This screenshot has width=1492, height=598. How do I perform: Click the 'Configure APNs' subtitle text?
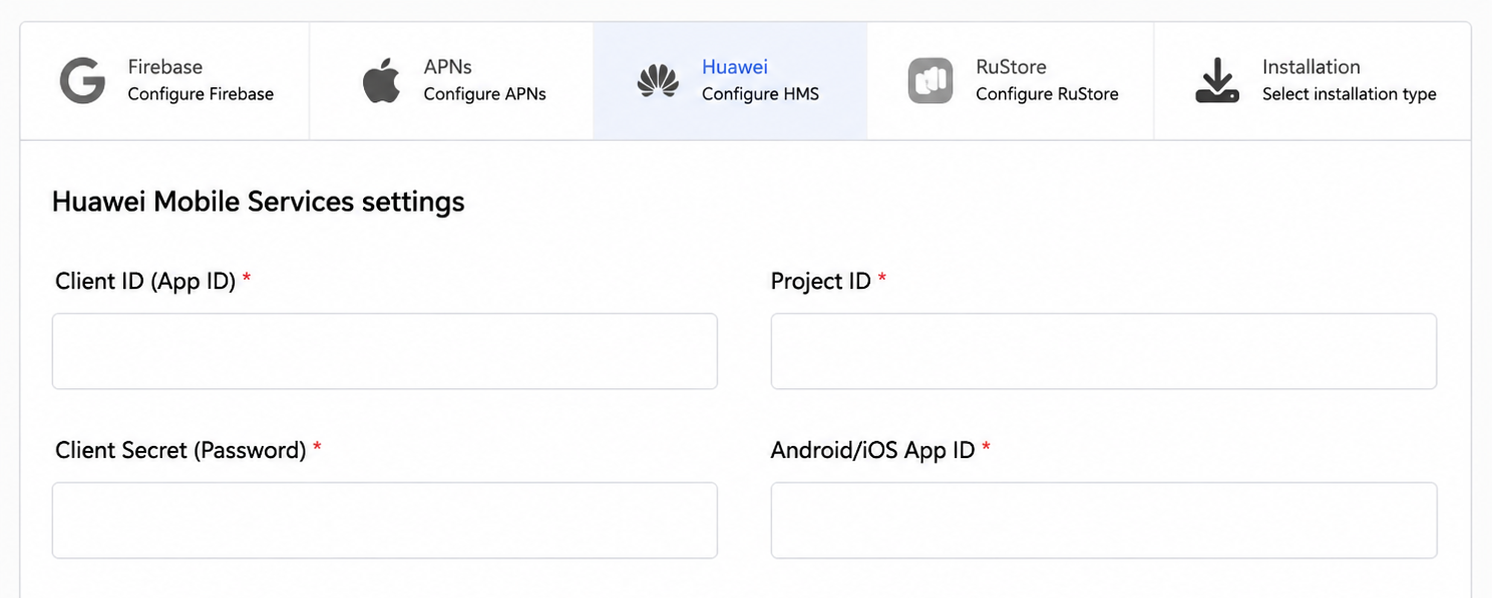pyautogui.click(x=485, y=94)
